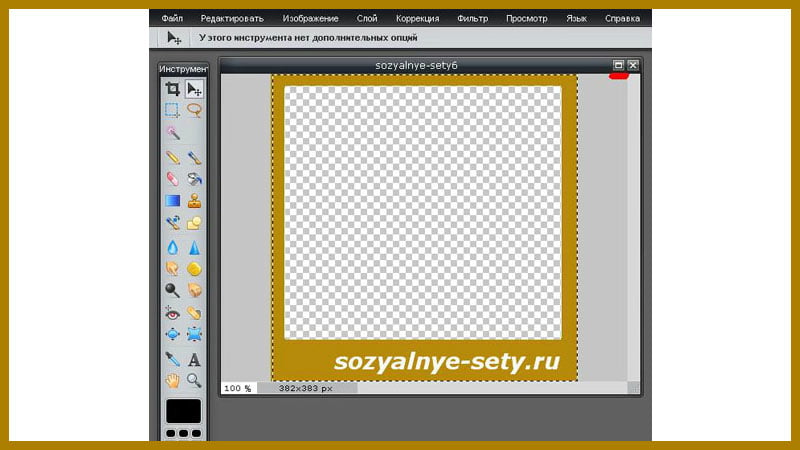Select the Bloat tool
The height and width of the screenshot is (450, 800).
coord(172,334)
